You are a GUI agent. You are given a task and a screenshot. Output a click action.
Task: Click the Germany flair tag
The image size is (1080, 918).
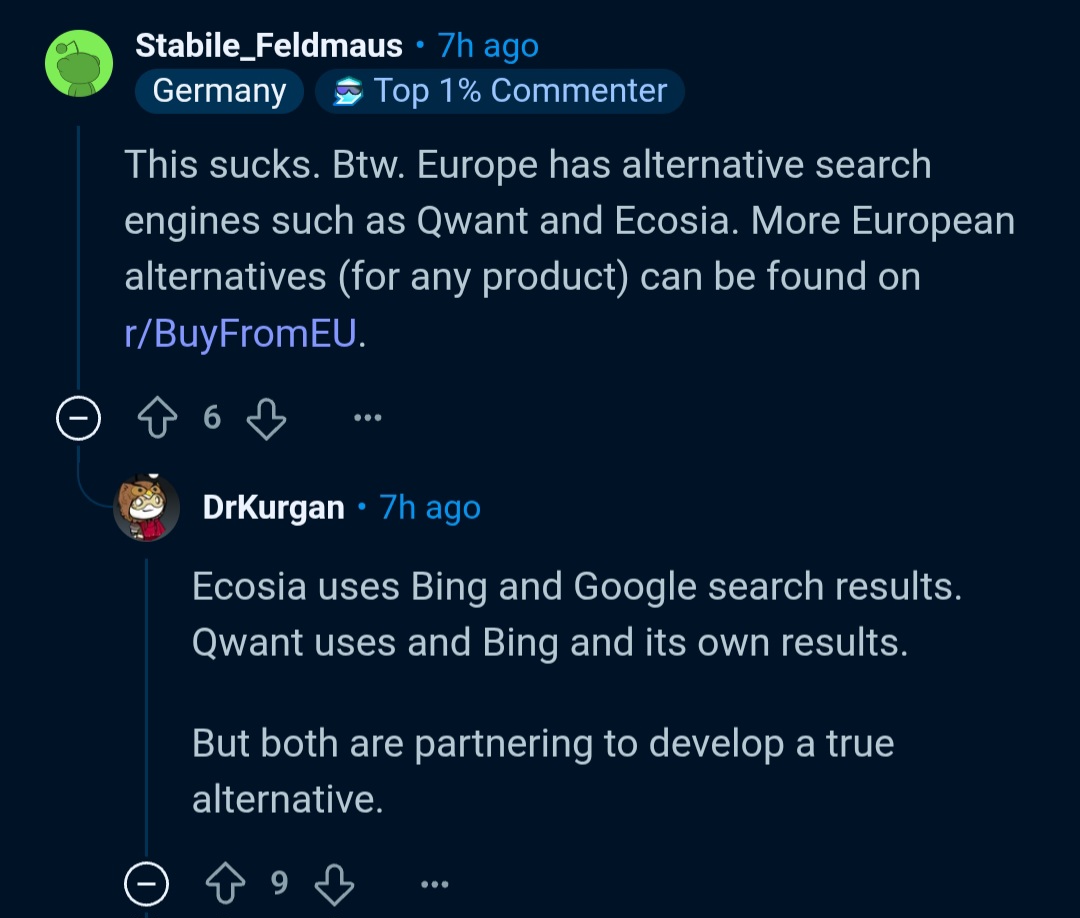pos(219,91)
